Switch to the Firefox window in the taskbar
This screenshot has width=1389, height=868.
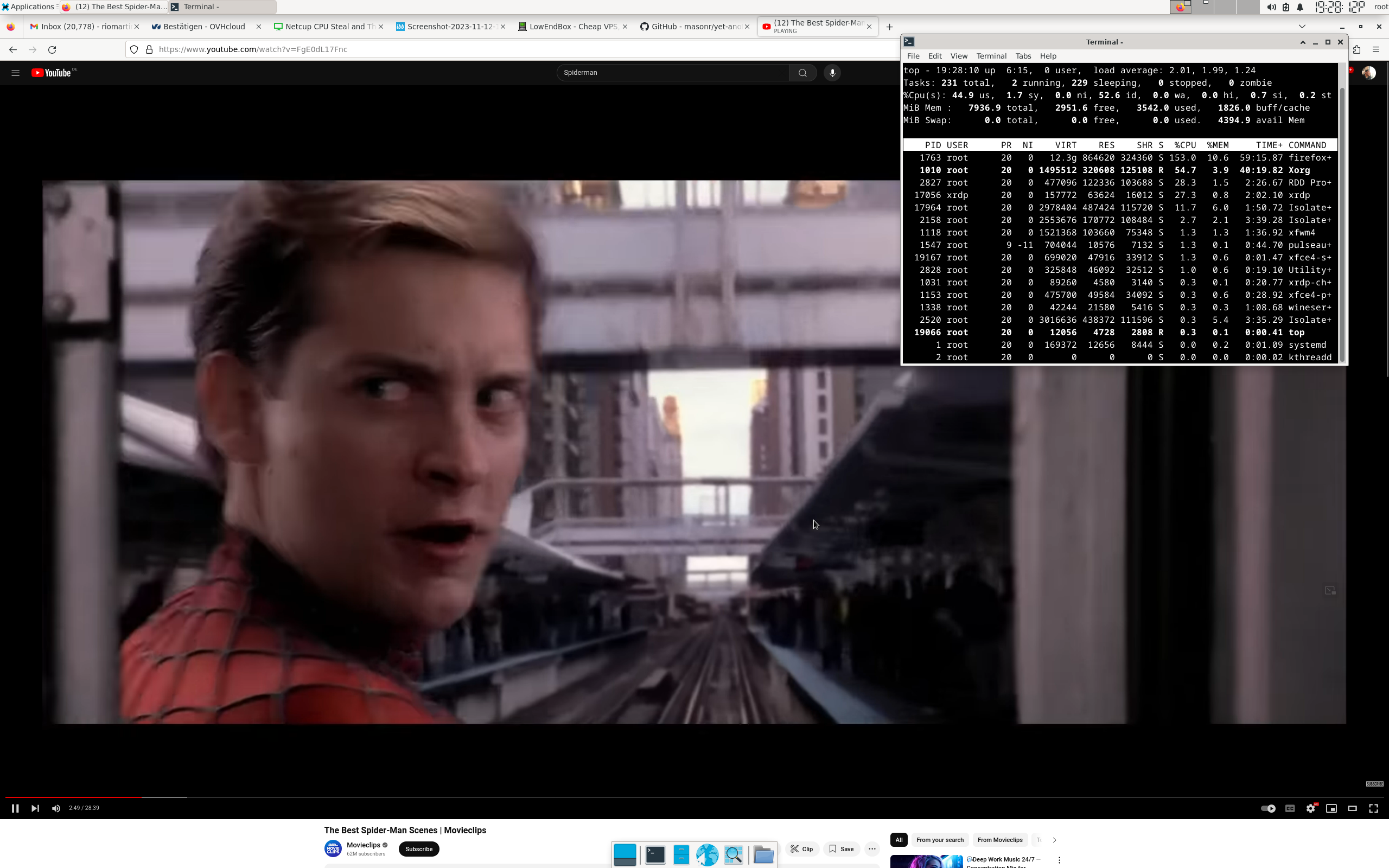pyautogui.click(x=113, y=7)
